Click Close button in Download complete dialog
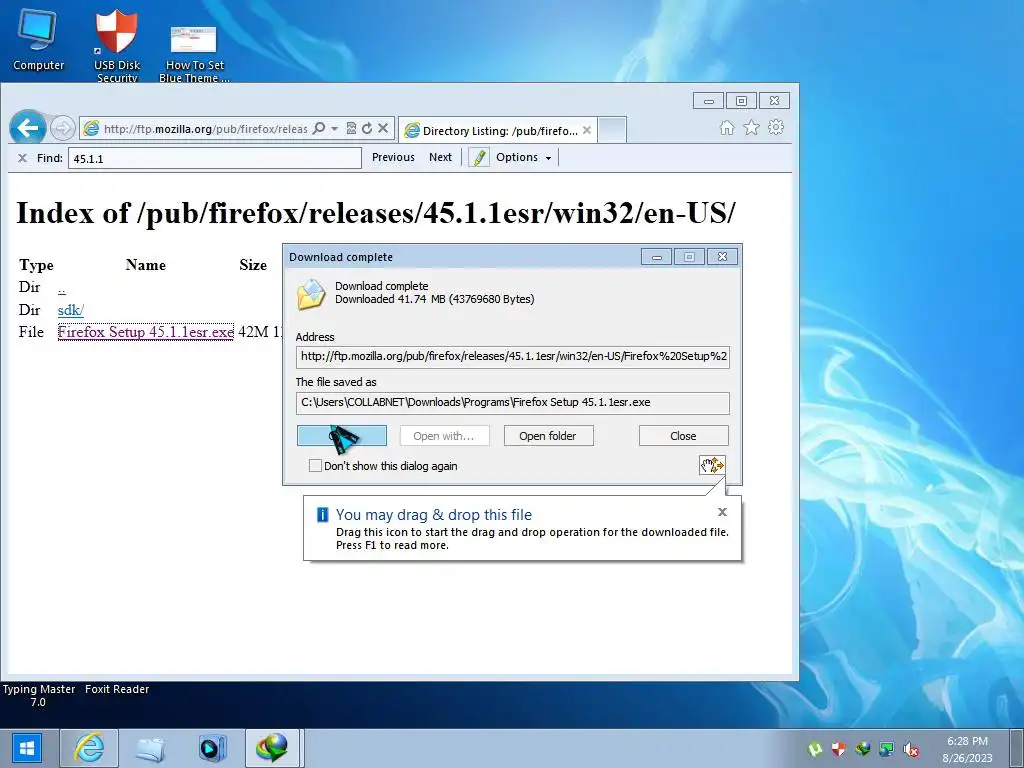Image resolution: width=1024 pixels, height=768 pixels. pos(683,436)
